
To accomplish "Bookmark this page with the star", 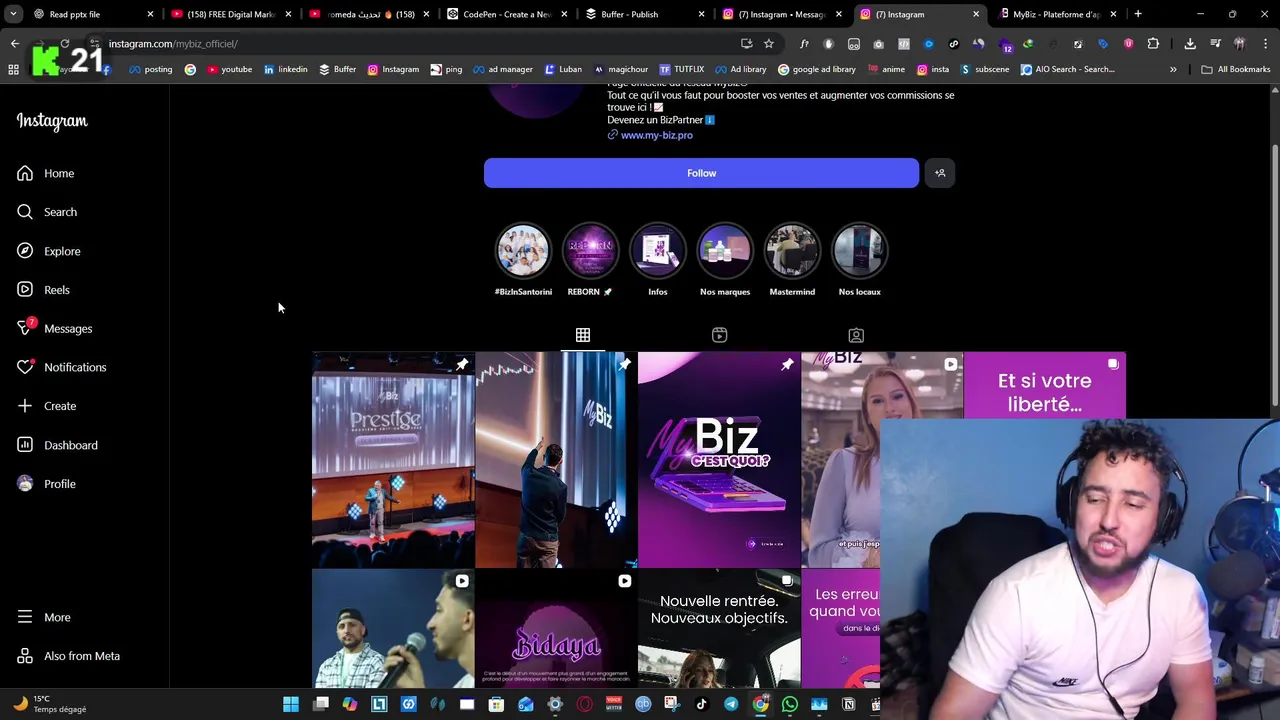I will tap(768, 44).
